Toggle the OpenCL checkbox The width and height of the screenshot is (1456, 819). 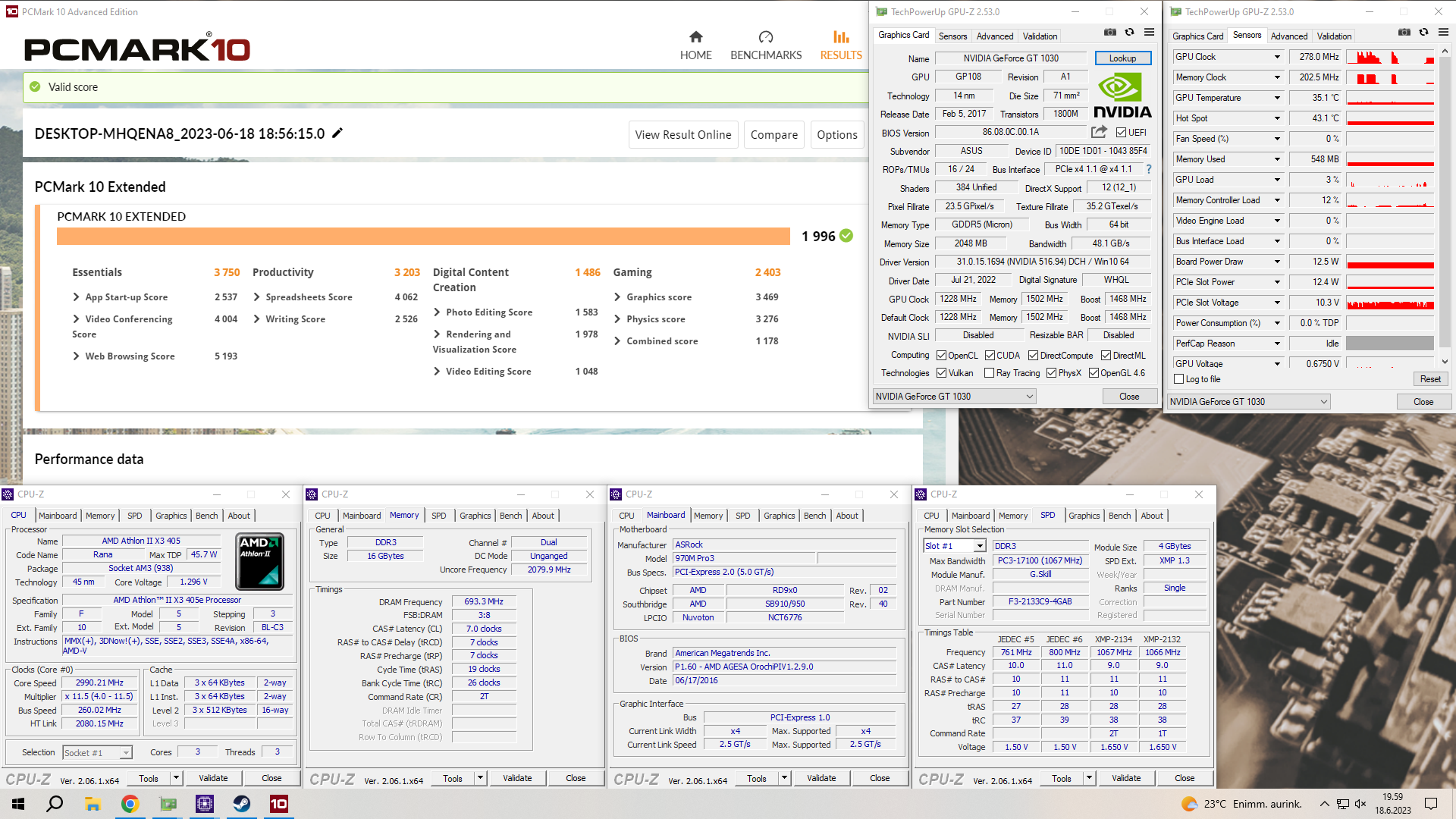[941, 356]
